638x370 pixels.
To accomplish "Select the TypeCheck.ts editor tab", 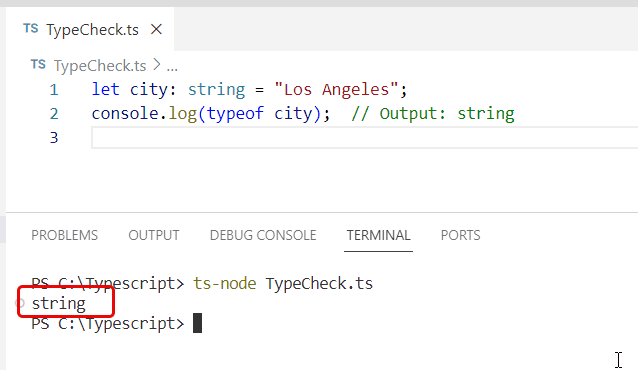I will coord(90,29).
